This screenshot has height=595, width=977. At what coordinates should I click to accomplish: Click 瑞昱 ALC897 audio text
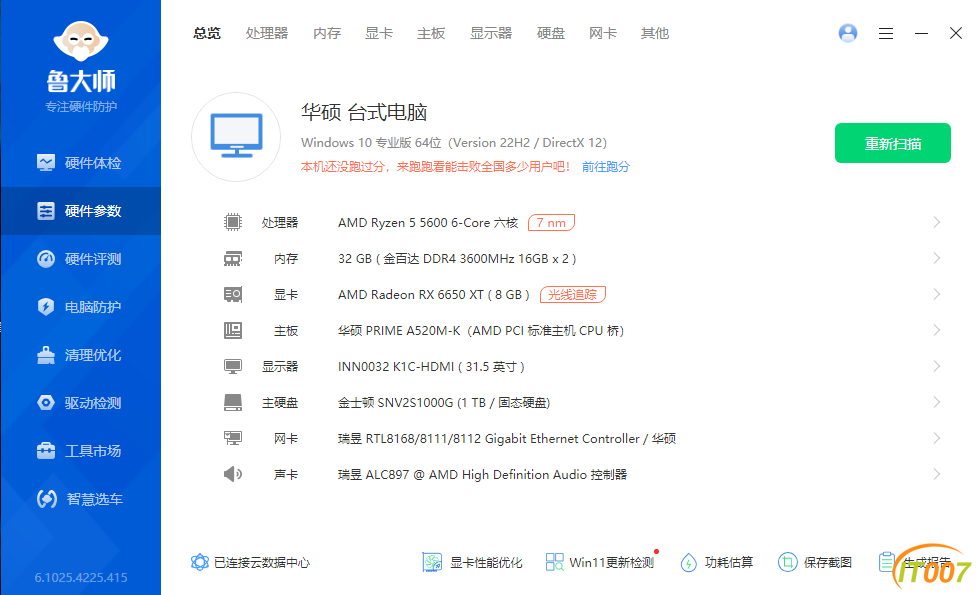coord(482,474)
